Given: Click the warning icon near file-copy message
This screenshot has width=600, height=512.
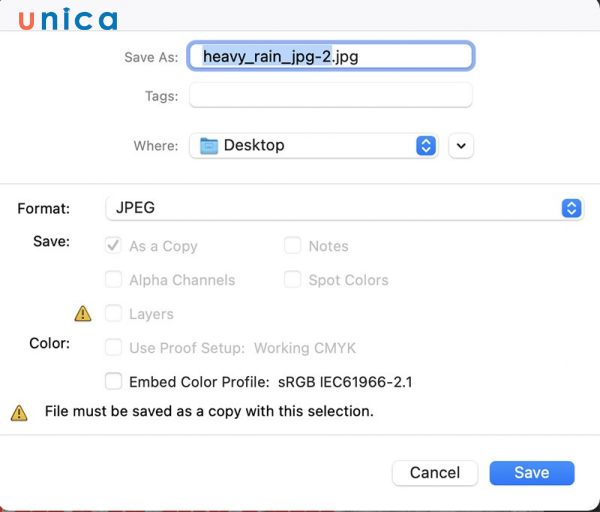Looking at the screenshot, I should (19, 412).
